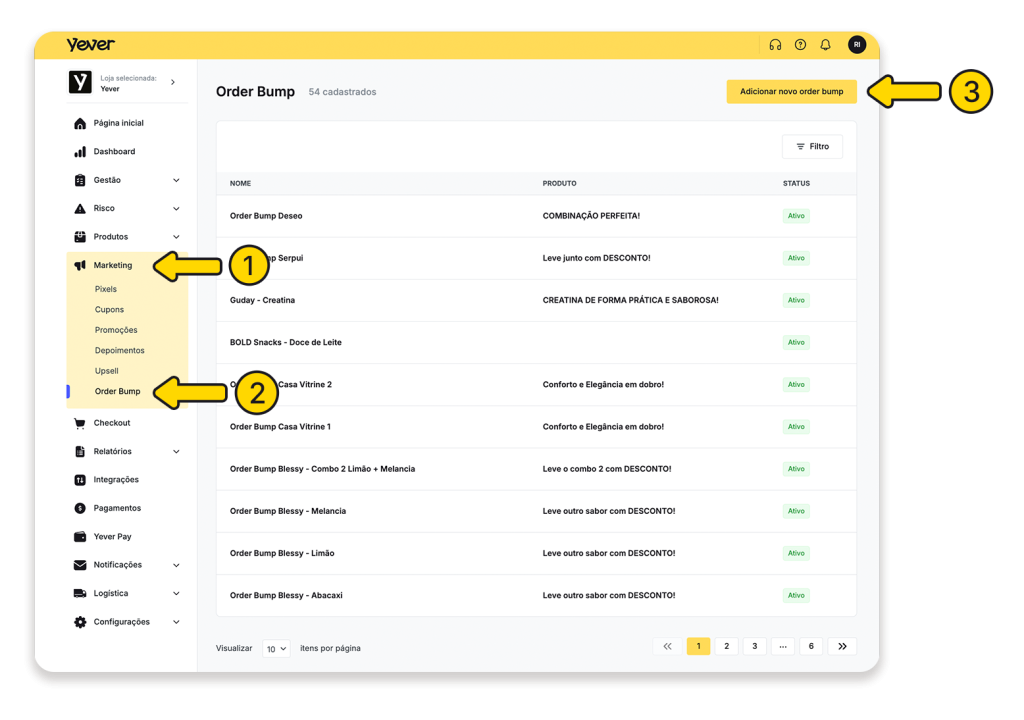Open the Guday - Creatina row
This screenshot has width=1024, height=720.
[x=262, y=300]
